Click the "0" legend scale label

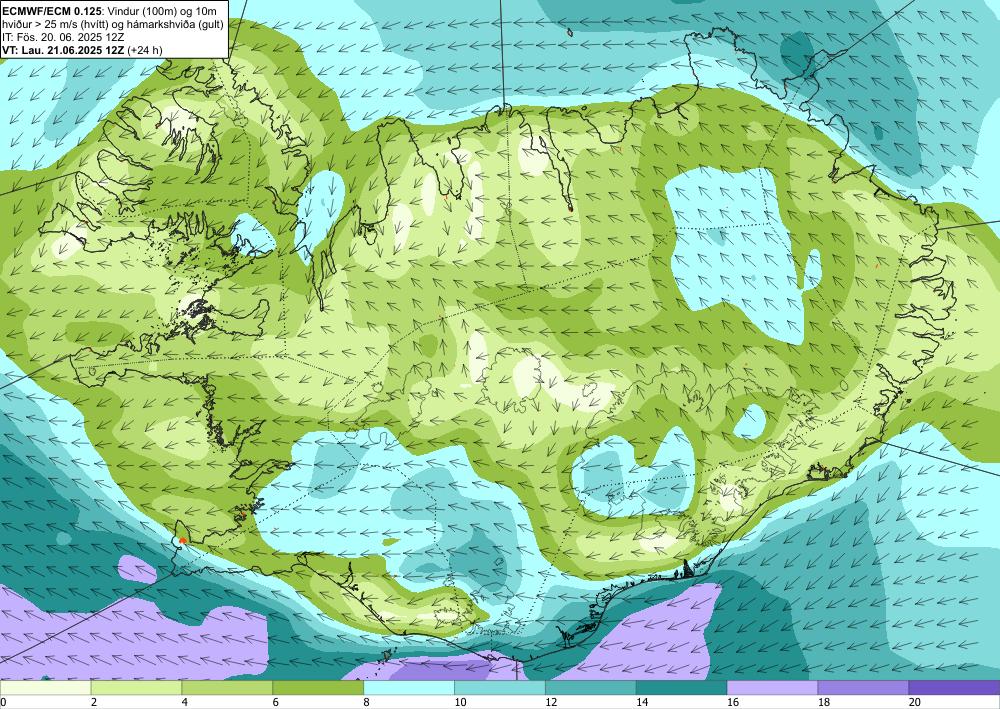(3, 702)
